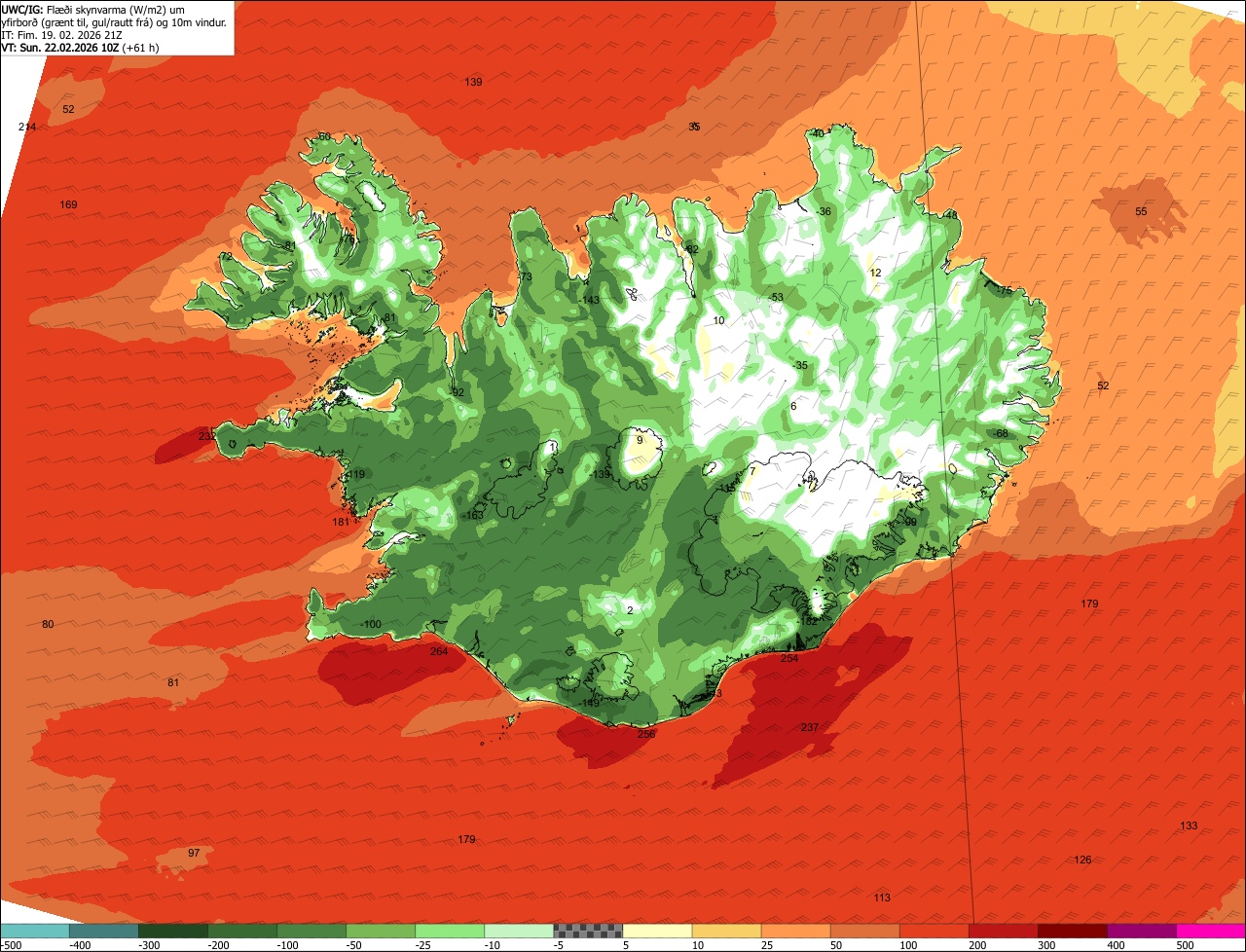Select the dark maroon 300 to 400 swatch
1246x952 pixels.
[1072, 931]
